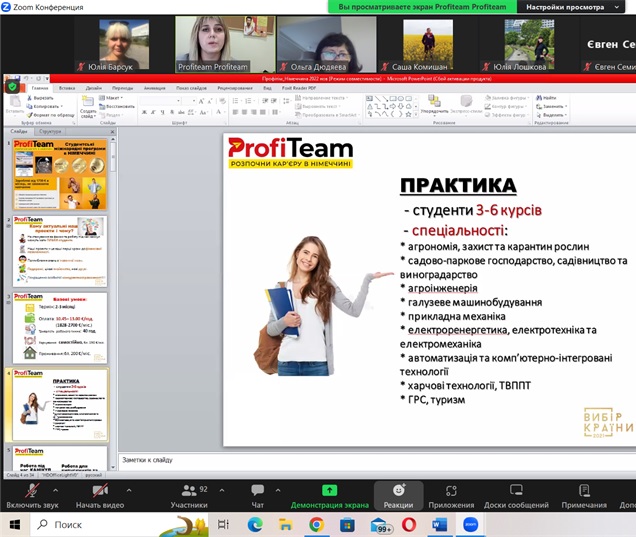Screen dimensions: 636x537
Task: Open Доски сообщений whiteboards
Action: coord(516,496)
